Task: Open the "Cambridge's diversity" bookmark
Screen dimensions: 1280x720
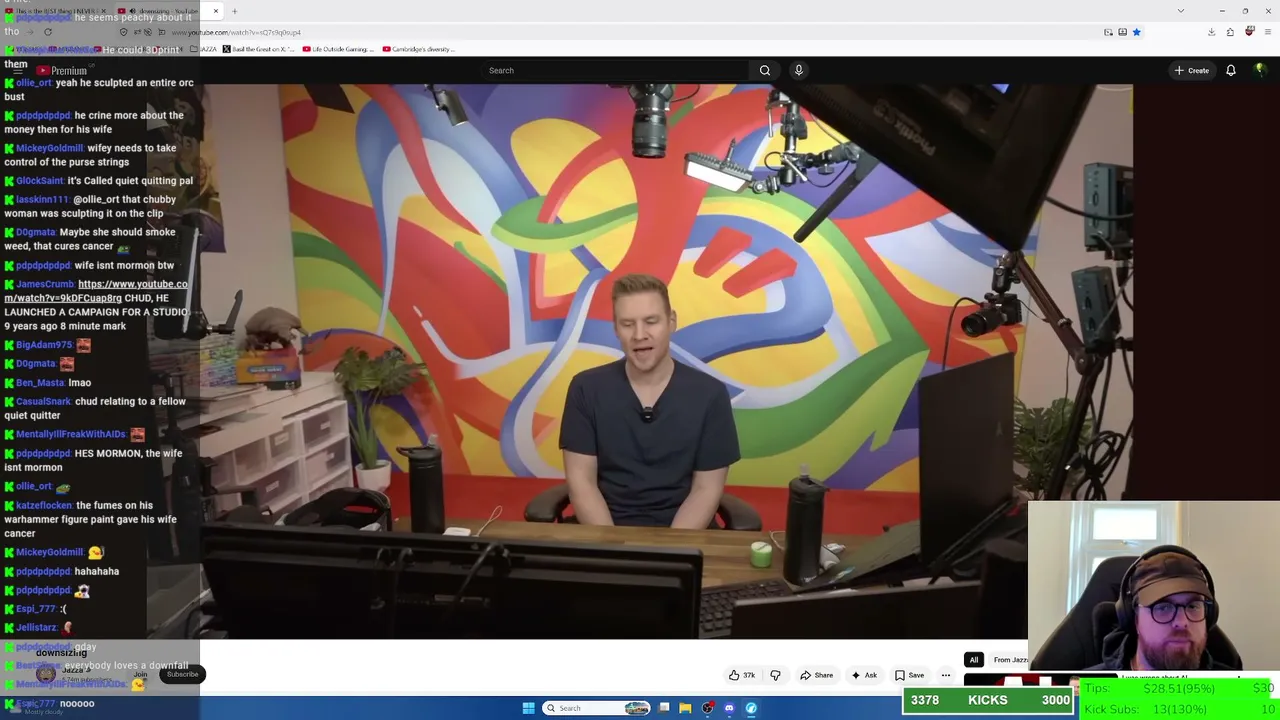Action: click(x=418, y=49)
